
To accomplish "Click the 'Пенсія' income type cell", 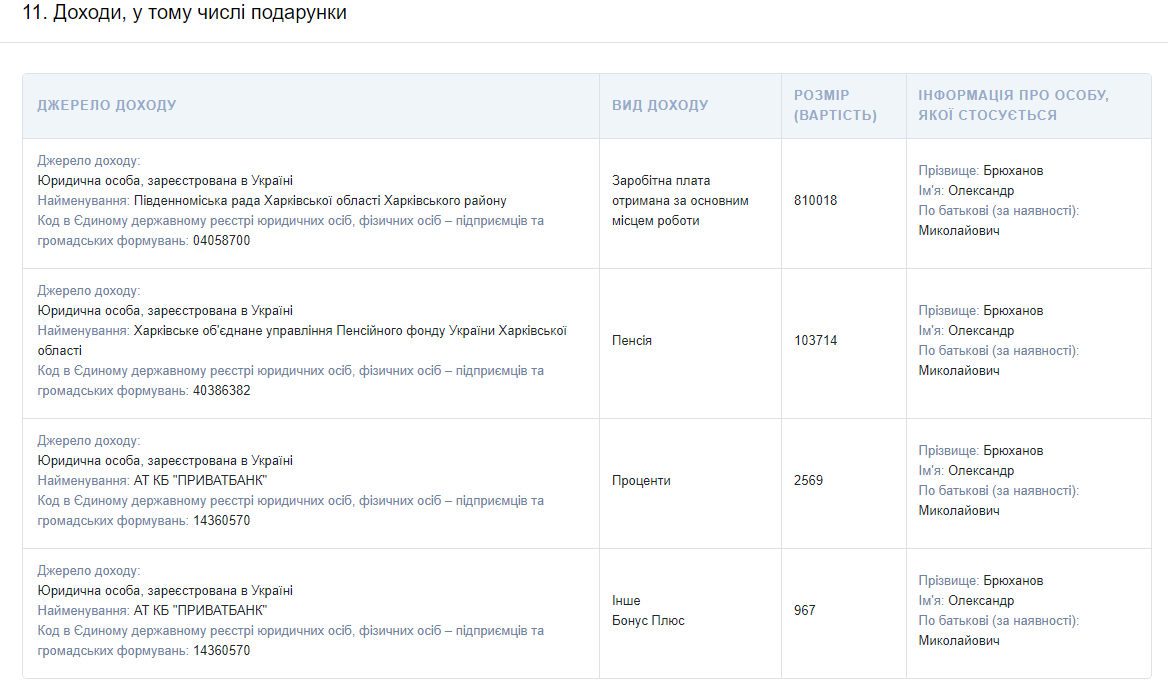I will click(631, 340).
